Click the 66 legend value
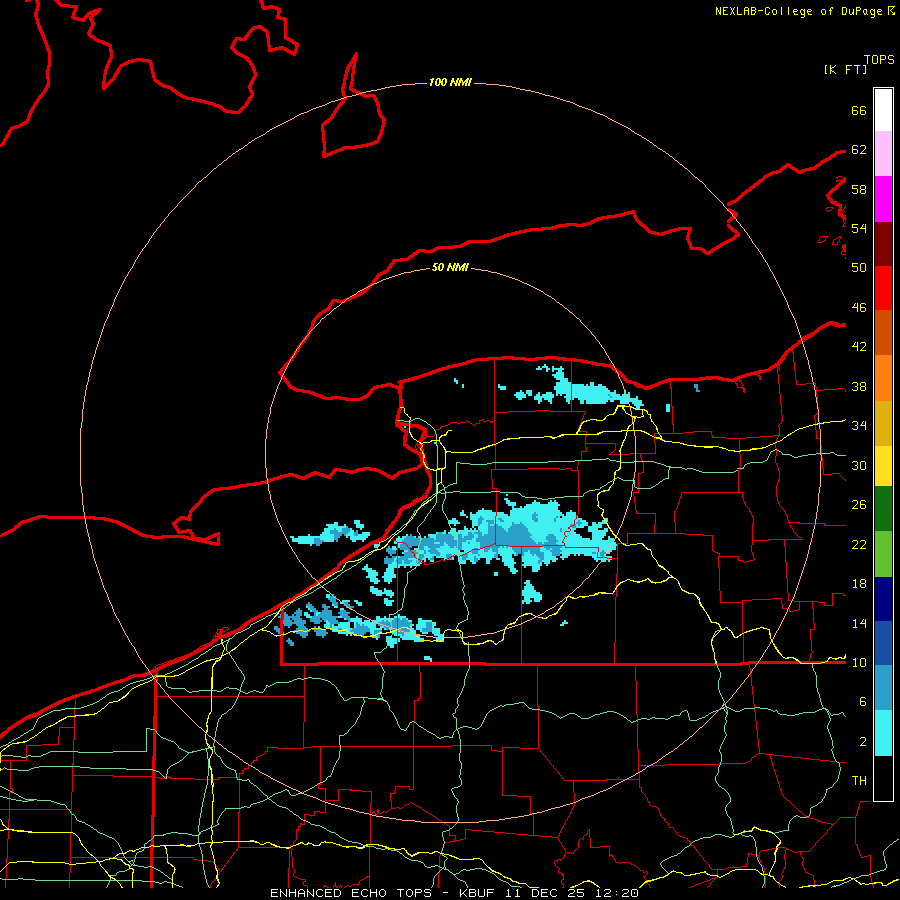The width and height of the screenshot is (900, 900). click(x=859, y=110)
